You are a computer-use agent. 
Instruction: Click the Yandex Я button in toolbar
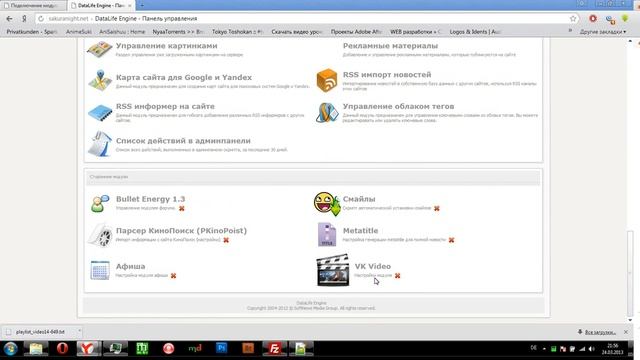click(x=24, y=19)
